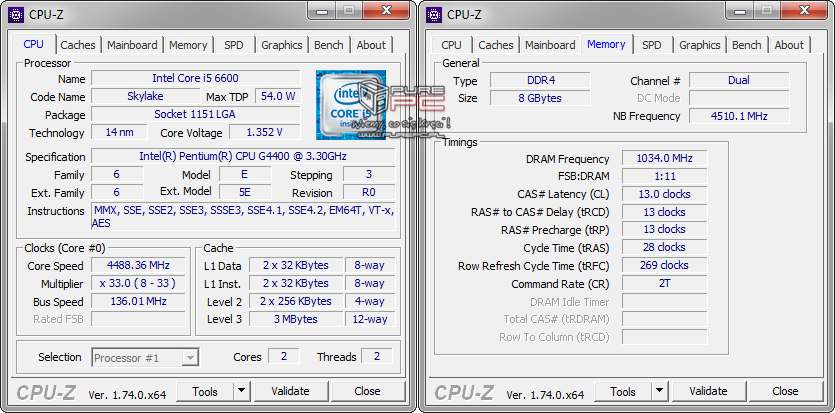The height and width of the screenshot is (413, 835).
Task: Click Tools button in right CPU-Z window
Action: point(623,392)
